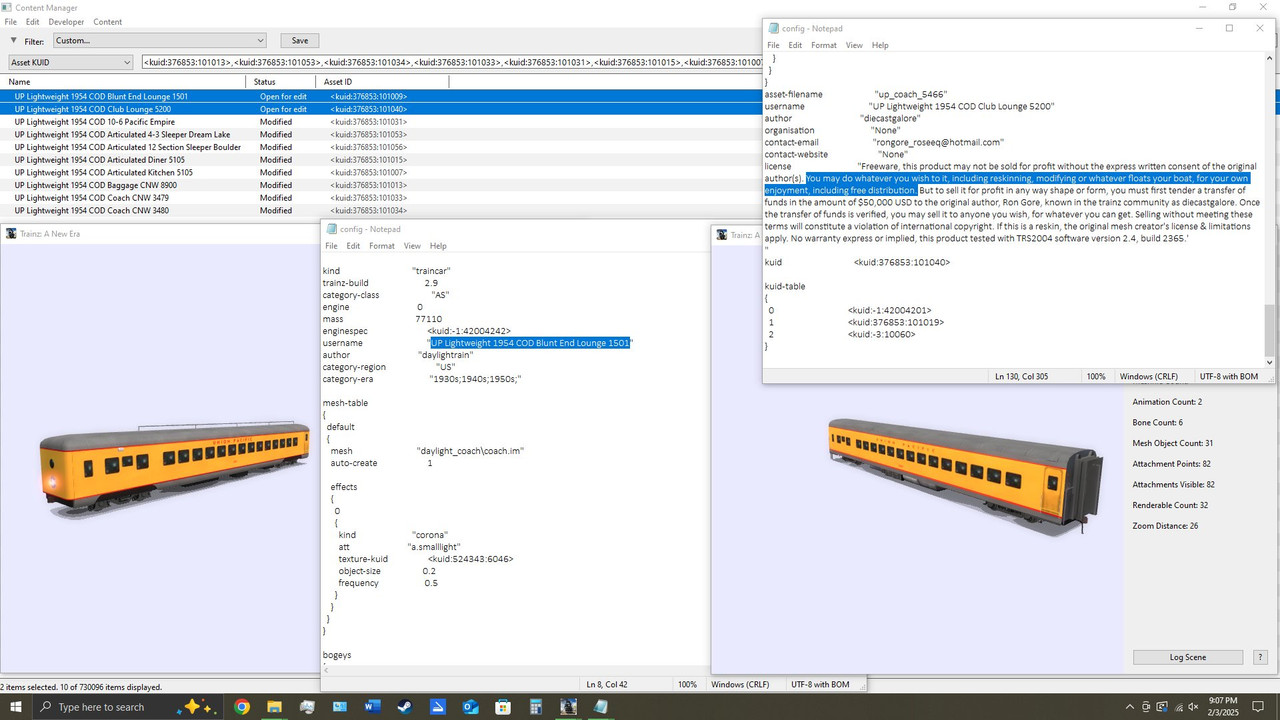This screenshot has width=1280, height=720.
Task: Save the current filter
Action: (x=300, y=41)
